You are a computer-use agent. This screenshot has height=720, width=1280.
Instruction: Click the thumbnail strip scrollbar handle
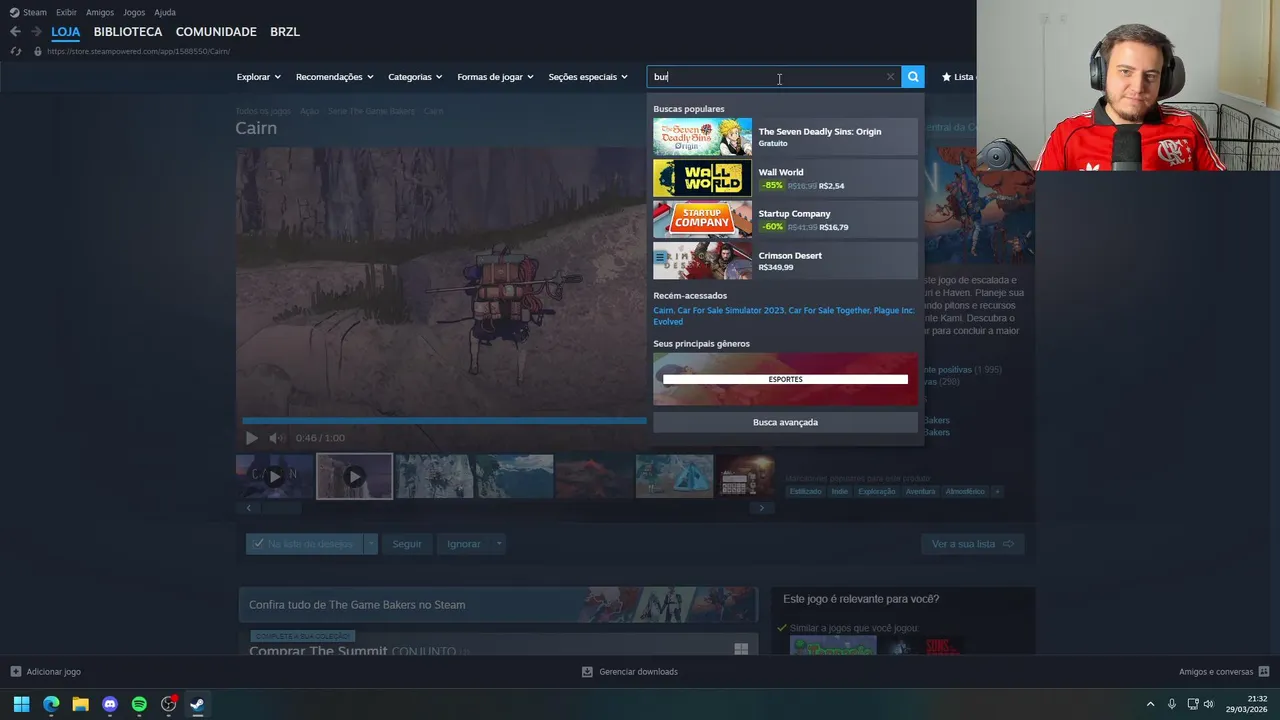281,508
